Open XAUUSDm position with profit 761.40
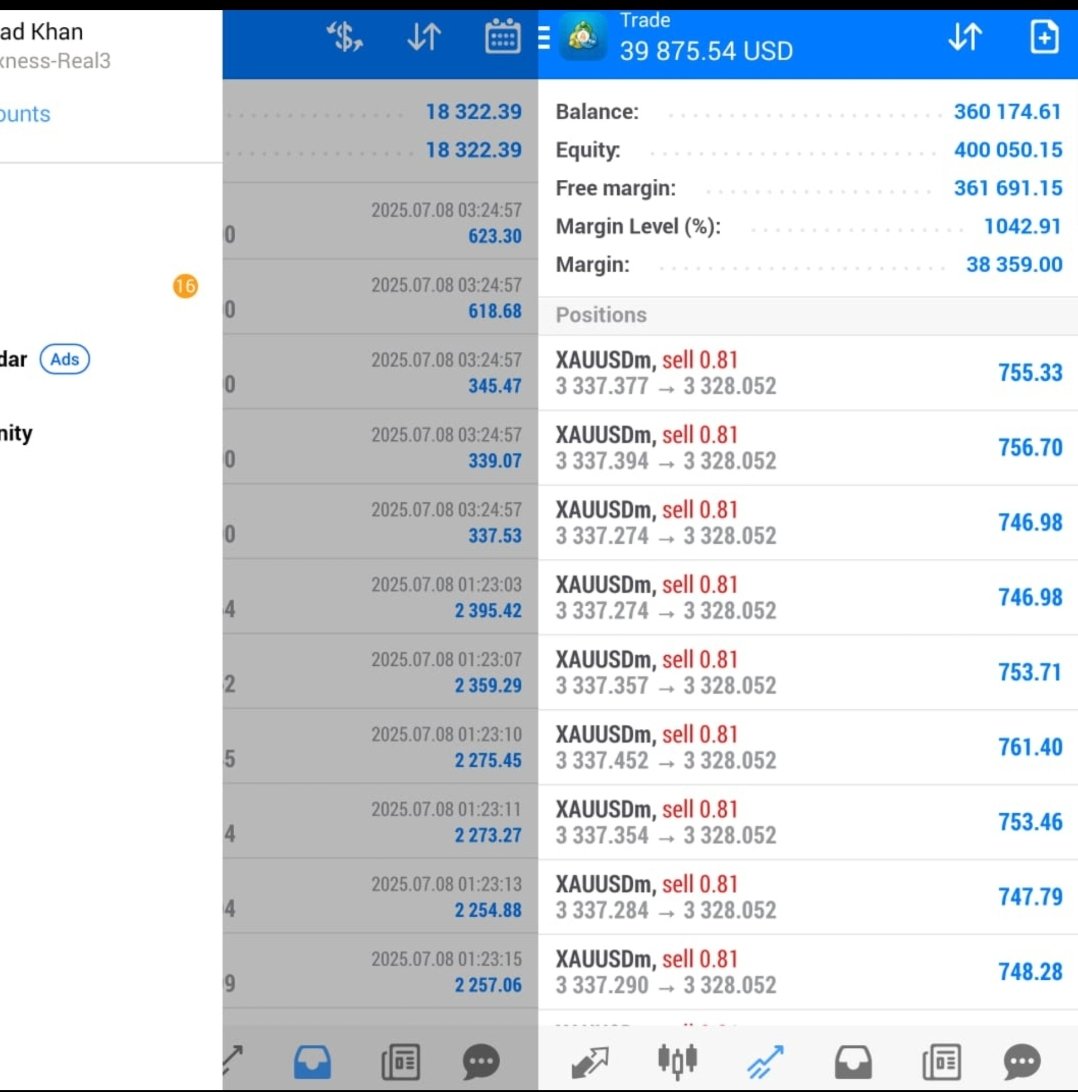Screen dimensions: 1078x1092 pyautogui.click(x=808, y=747)
